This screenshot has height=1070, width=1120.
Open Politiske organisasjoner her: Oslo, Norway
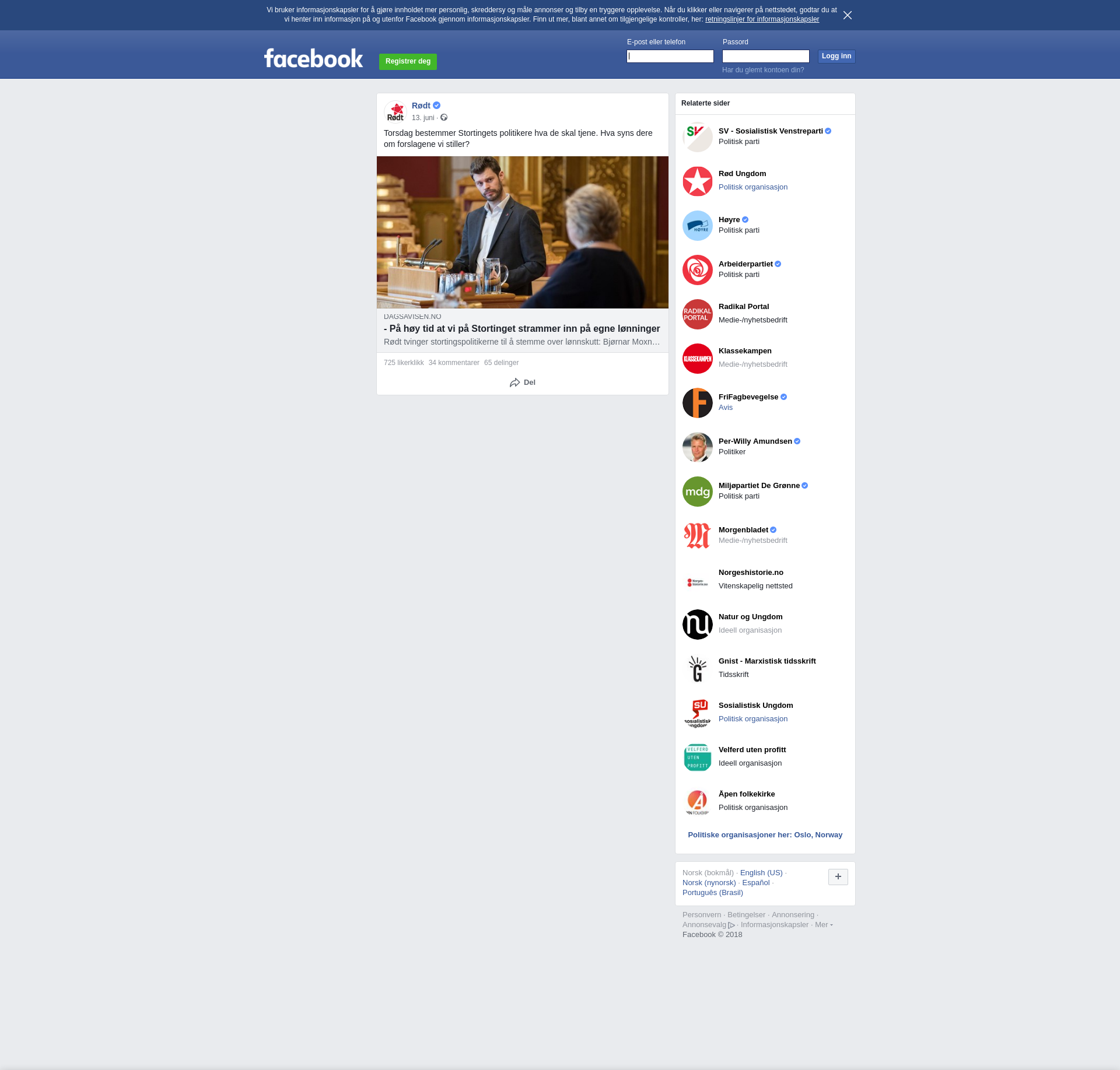pyautogui.click(x=765, y=835)
